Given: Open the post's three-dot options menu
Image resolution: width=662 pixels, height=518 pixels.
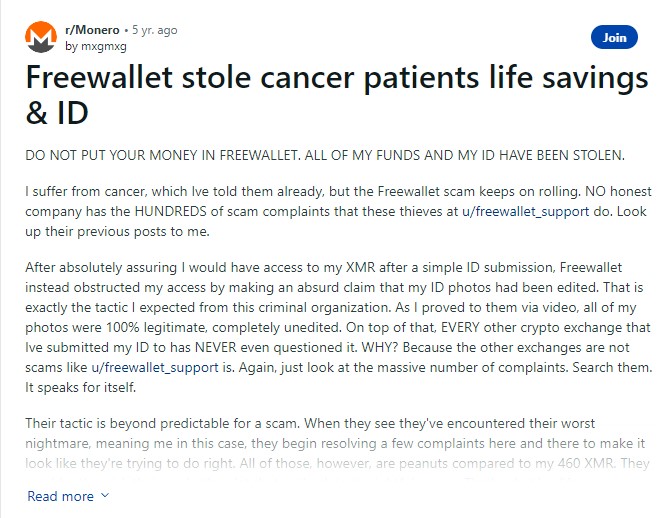Looking at the screenshot, I should [652, 38].
